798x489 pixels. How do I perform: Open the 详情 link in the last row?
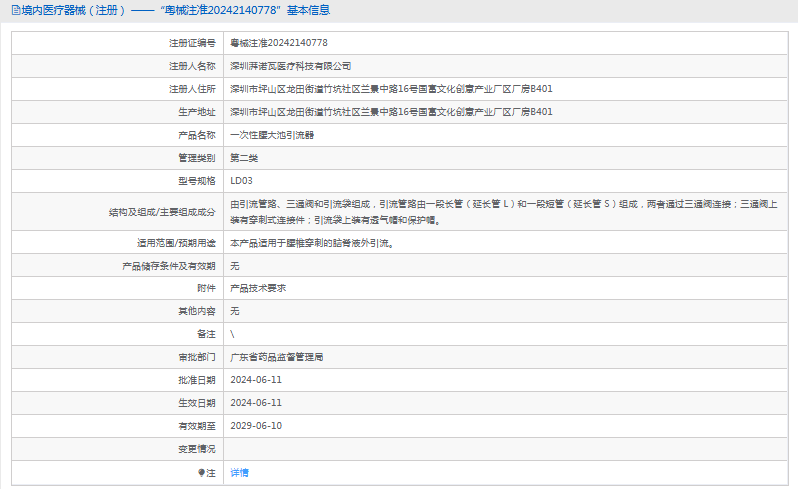pyautogui.click(x=239, y=473)
